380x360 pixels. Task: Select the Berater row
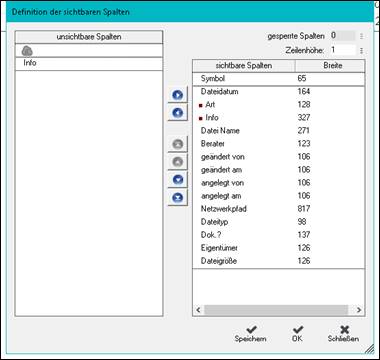pos(279,143)
